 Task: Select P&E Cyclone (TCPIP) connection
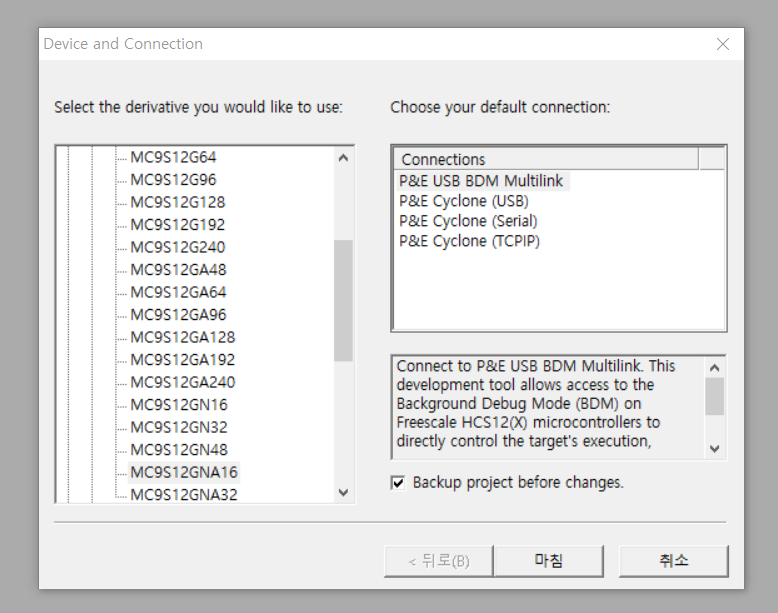469,241
